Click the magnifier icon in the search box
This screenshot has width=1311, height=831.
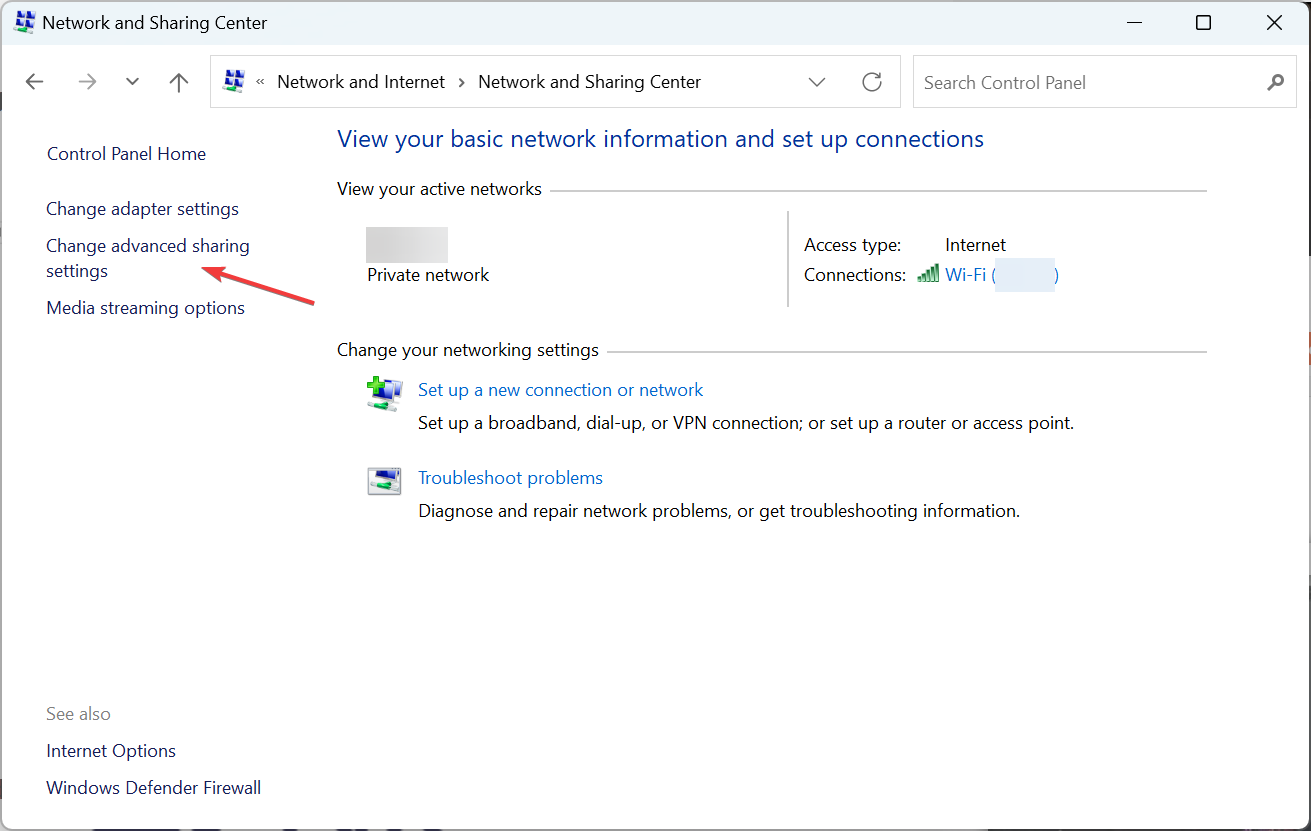[1275, 82]
